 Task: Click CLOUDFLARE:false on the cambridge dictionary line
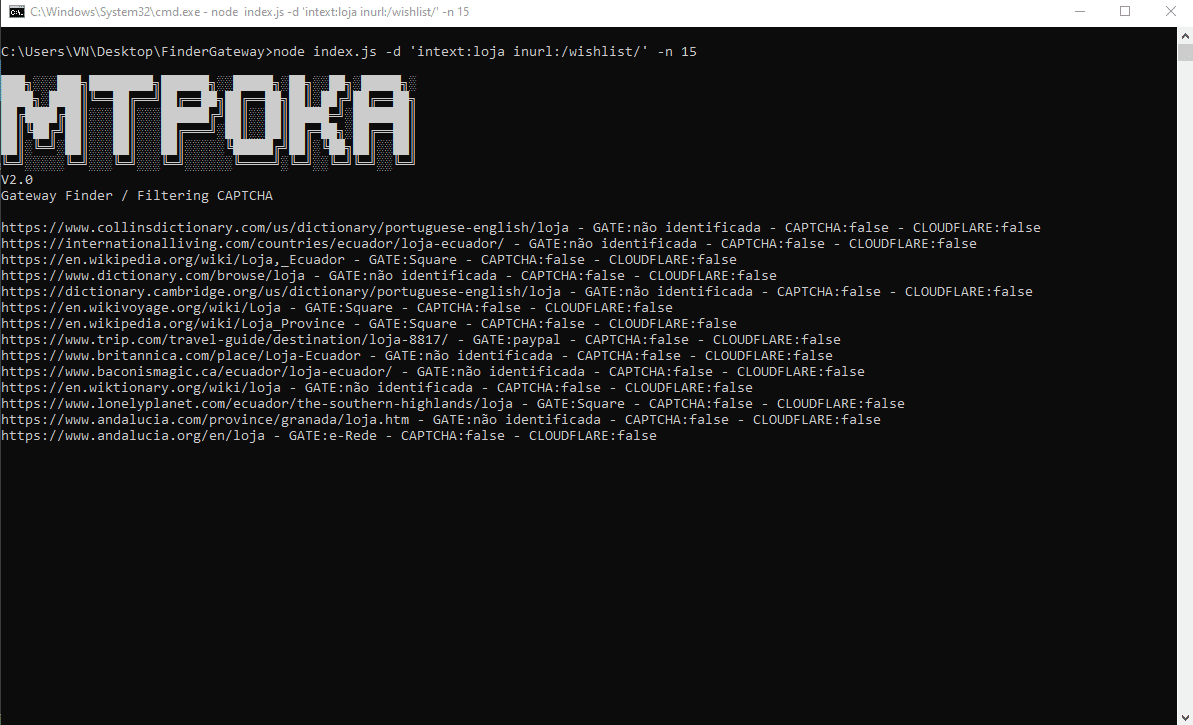tap(969, 291)
